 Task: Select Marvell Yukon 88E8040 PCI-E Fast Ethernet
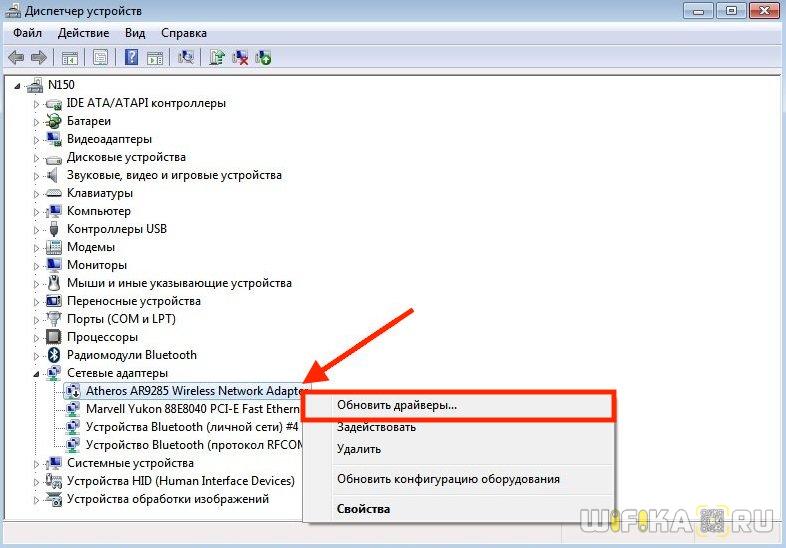(x=192, y=409)
